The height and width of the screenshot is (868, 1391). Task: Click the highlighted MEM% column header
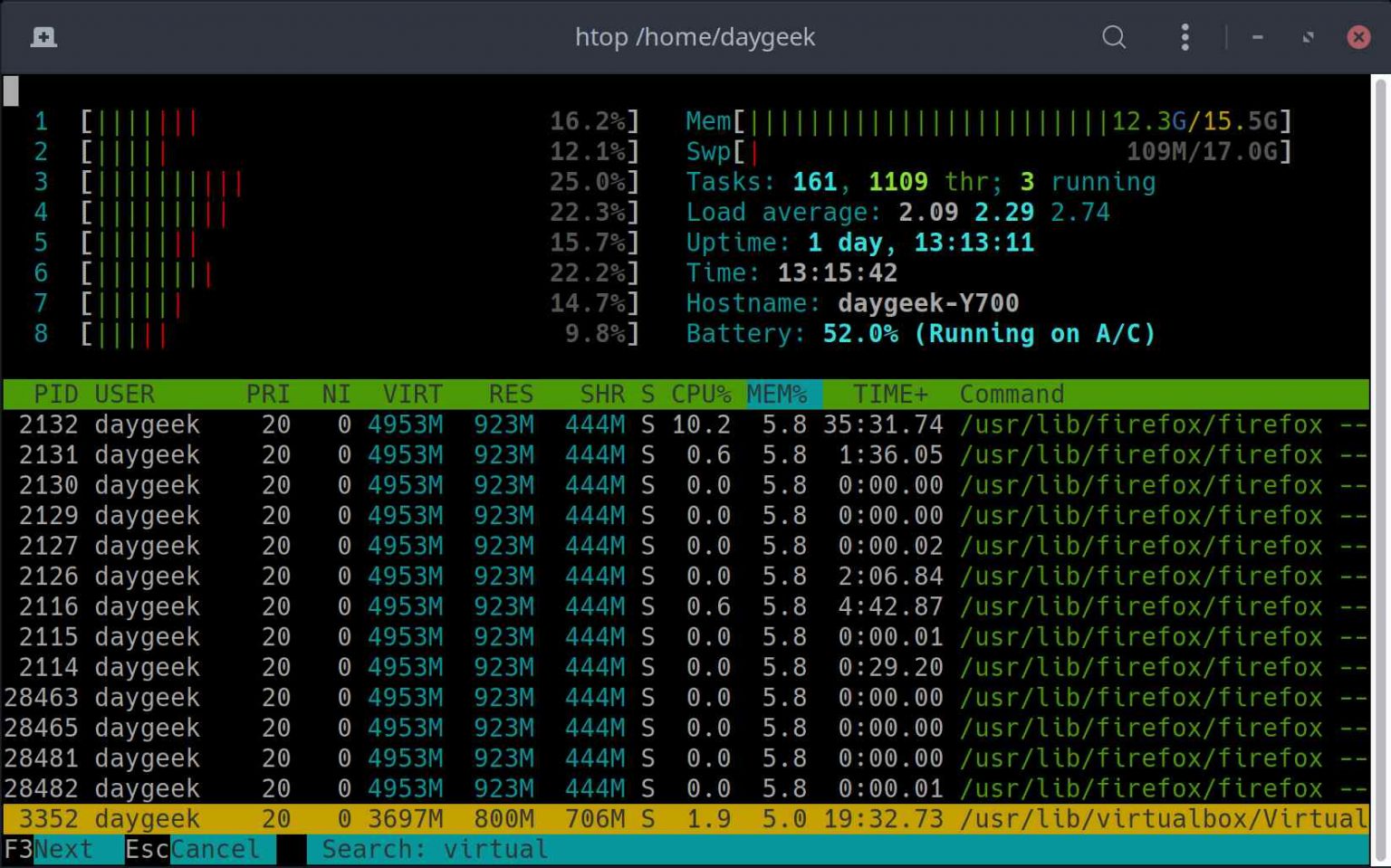click(777, 395)
